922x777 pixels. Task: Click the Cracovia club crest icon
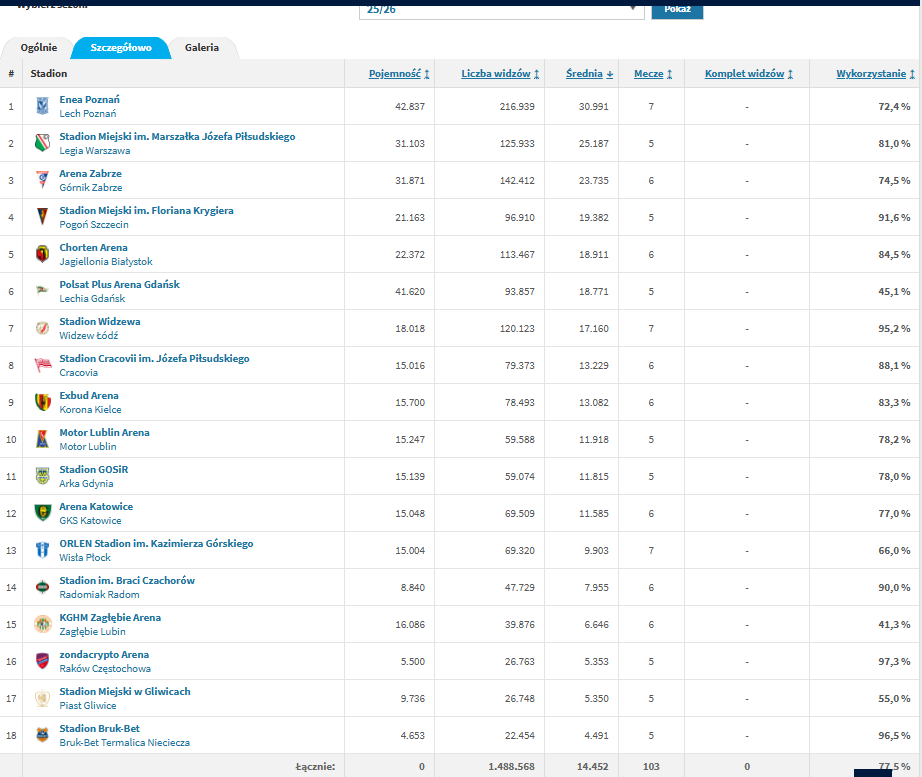click(x=42, y=365)
